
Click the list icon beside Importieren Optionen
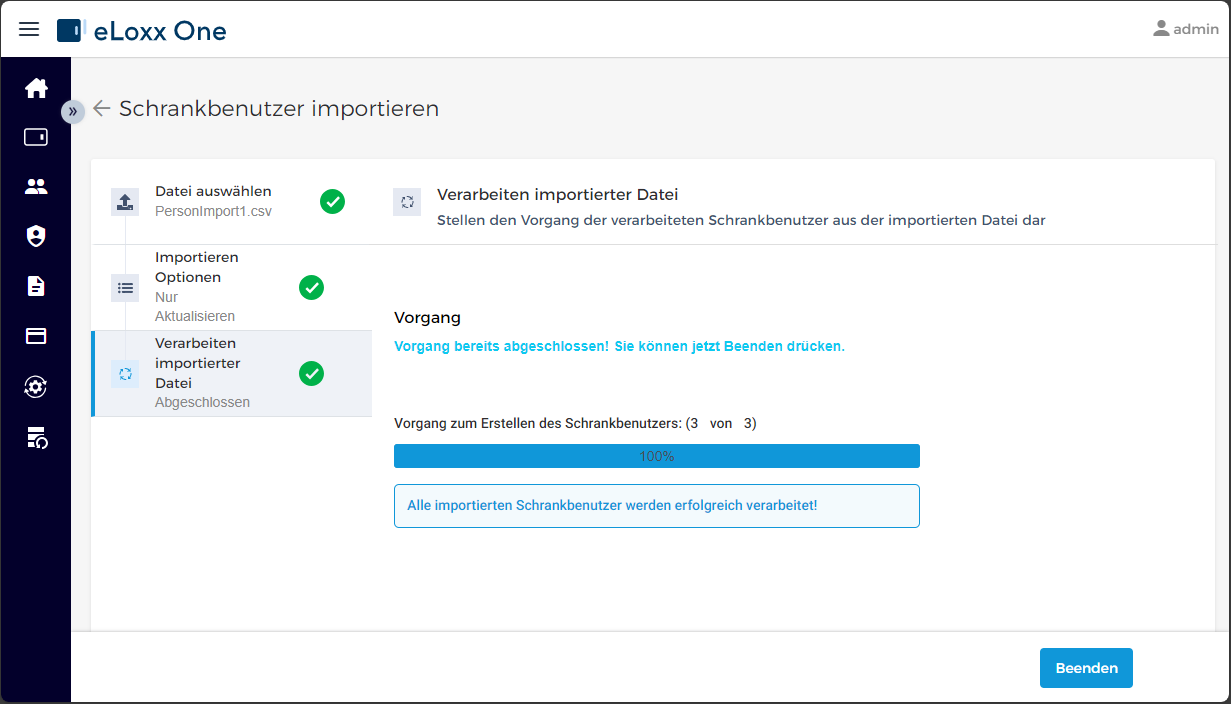(125, 288)
